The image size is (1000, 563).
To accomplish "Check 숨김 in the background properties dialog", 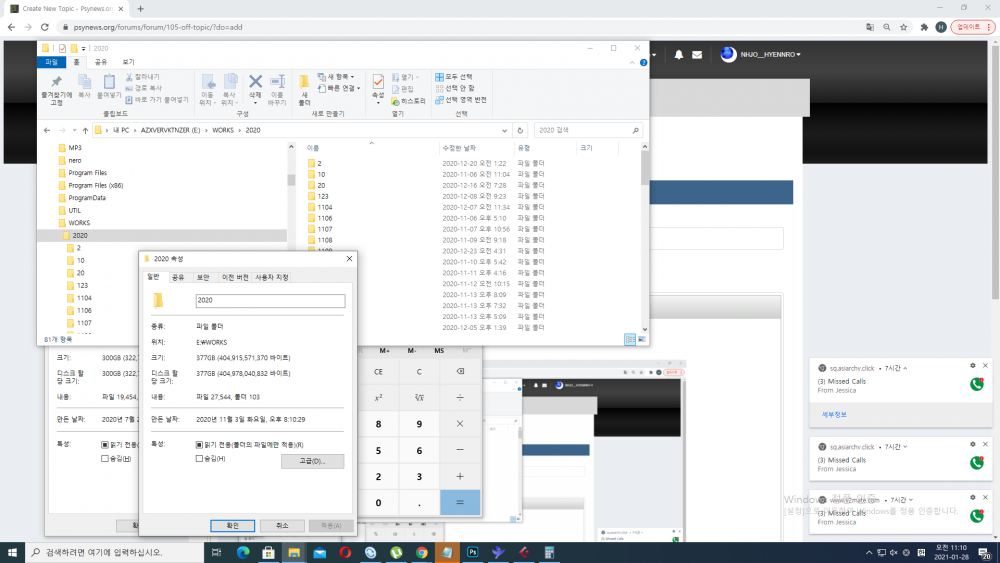I will tap(105, 458).
